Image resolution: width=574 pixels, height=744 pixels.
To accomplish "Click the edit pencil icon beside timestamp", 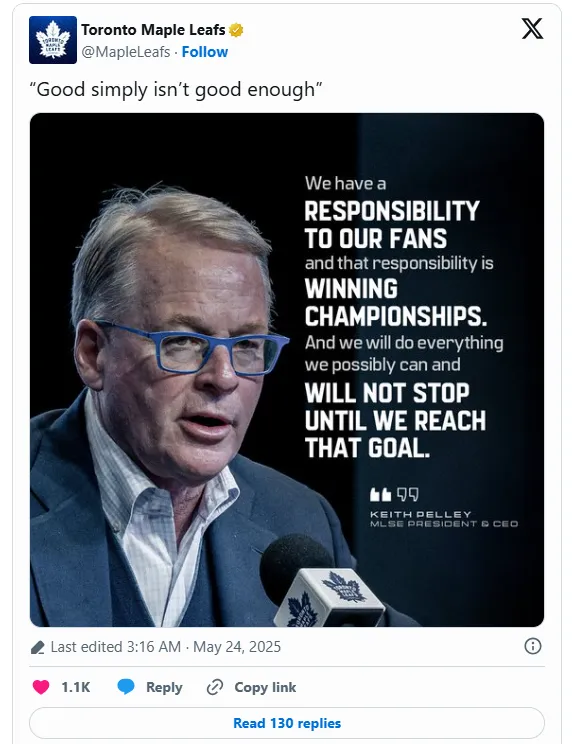I will tap(37, 647).
